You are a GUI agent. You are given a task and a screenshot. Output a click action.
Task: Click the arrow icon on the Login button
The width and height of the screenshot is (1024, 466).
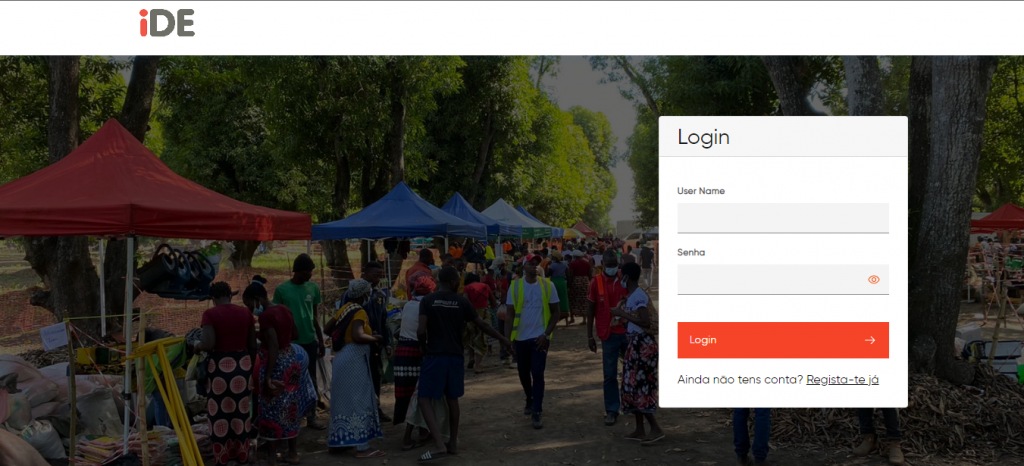pos(870,340)
